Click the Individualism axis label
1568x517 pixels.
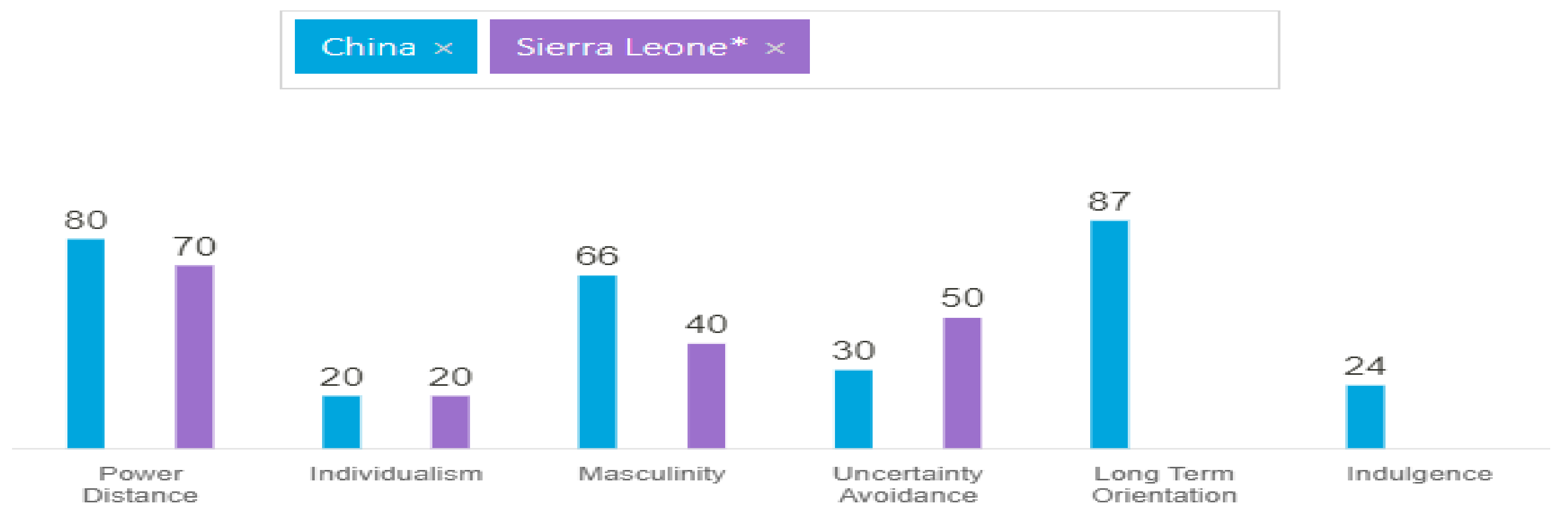[x=396, y=473]
